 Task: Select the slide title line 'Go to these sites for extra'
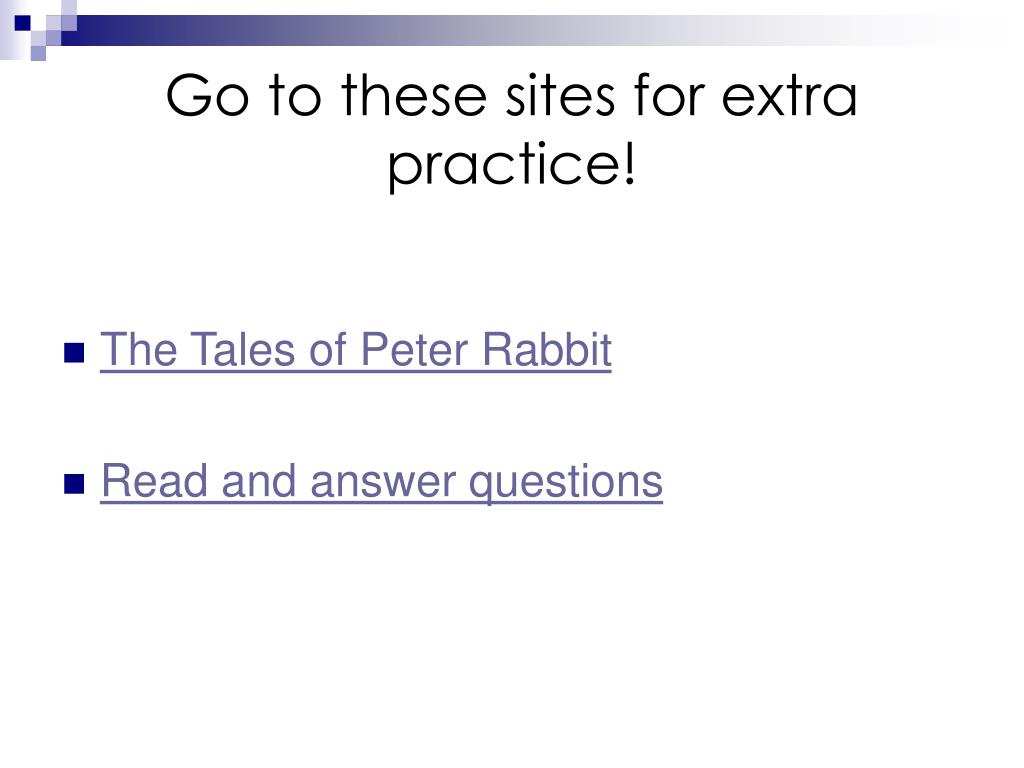pos(511,96)
